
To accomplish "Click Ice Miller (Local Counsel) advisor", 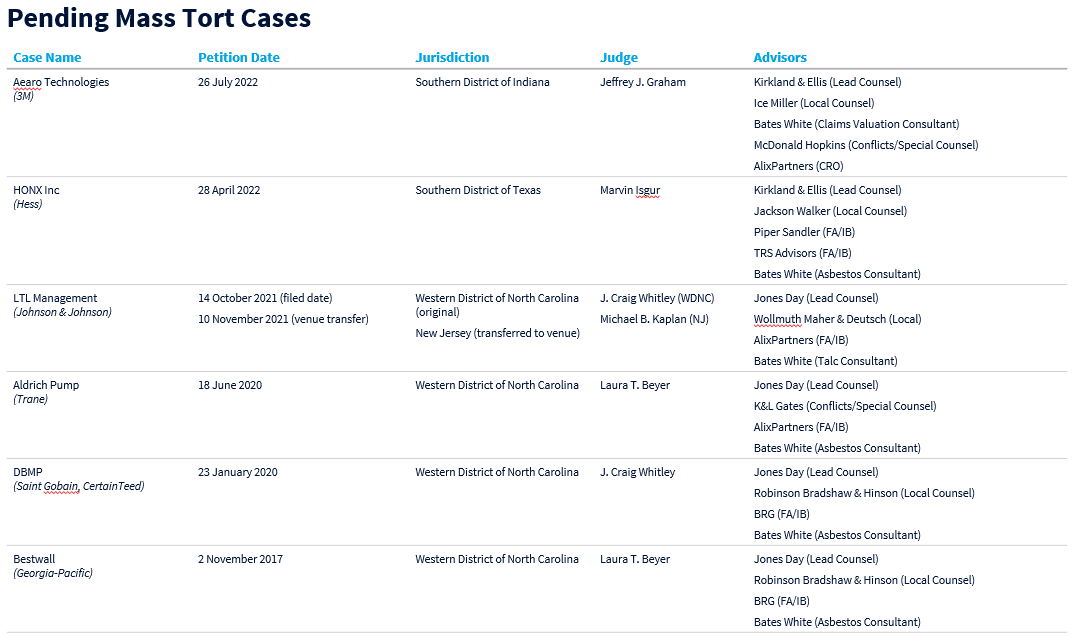I will point(814,103).
